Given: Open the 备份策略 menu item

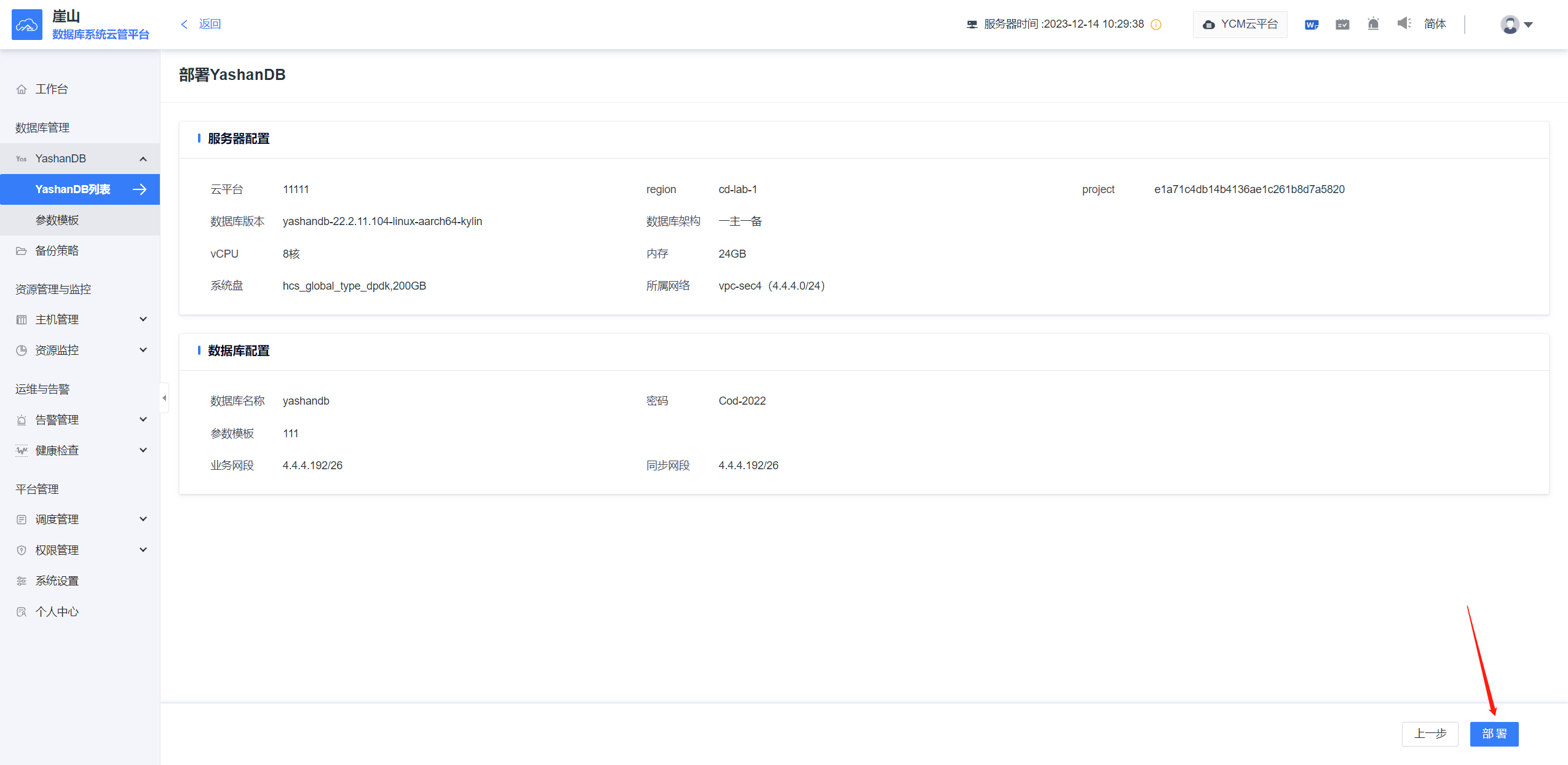Looking at the screenshot, I should pos(57,251).
